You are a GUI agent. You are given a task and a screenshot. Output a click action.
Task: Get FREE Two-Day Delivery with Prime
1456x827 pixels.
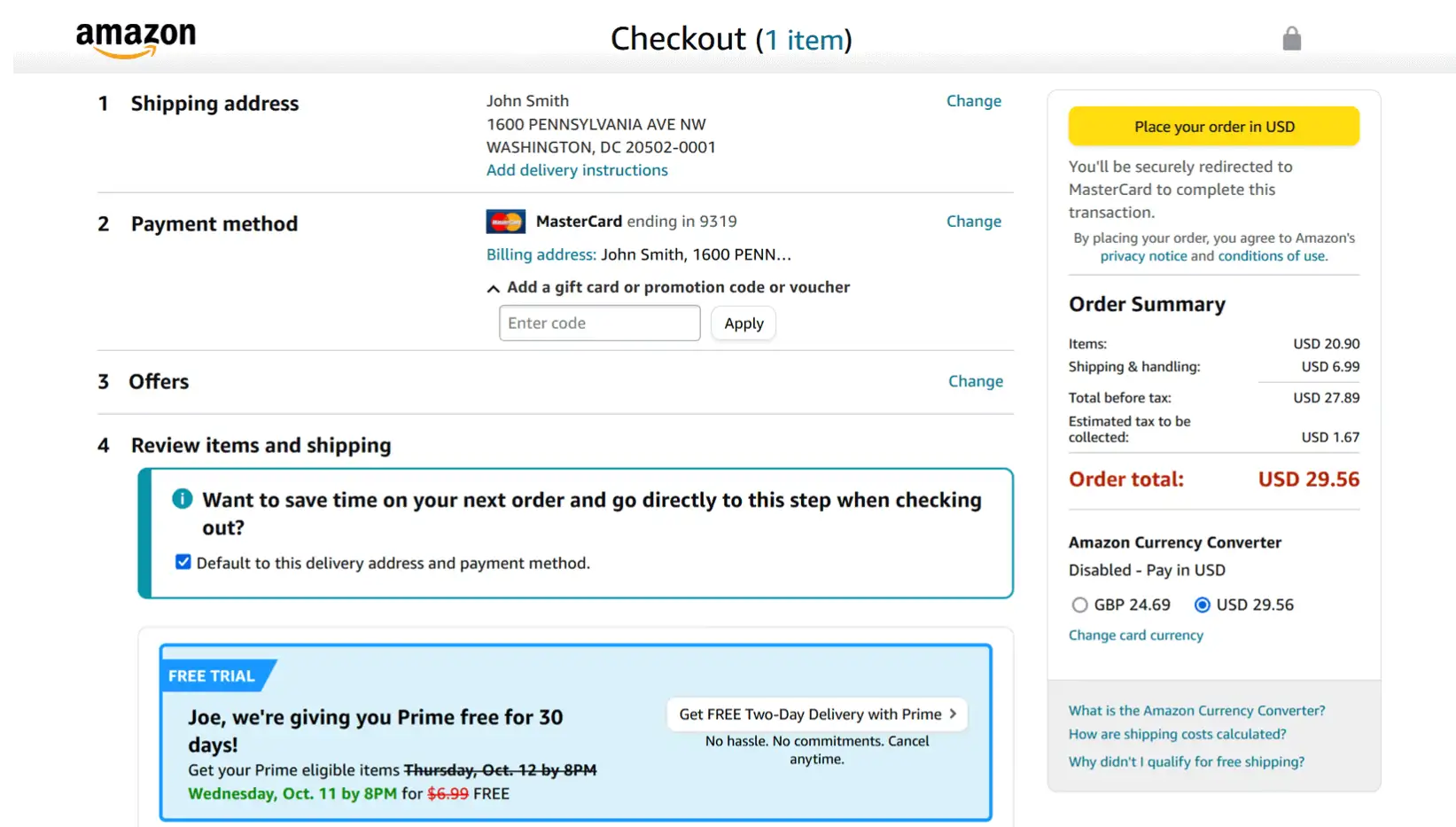[810, 714]
